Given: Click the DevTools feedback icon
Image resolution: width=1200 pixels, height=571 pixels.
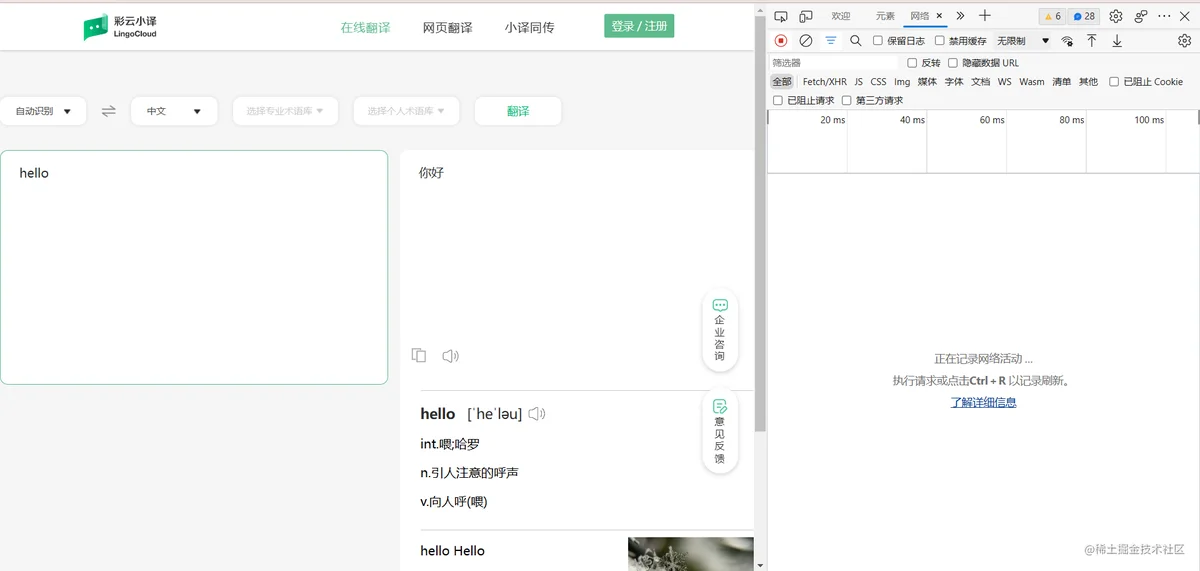Looking at the screenshot, I should (1141, 16).
